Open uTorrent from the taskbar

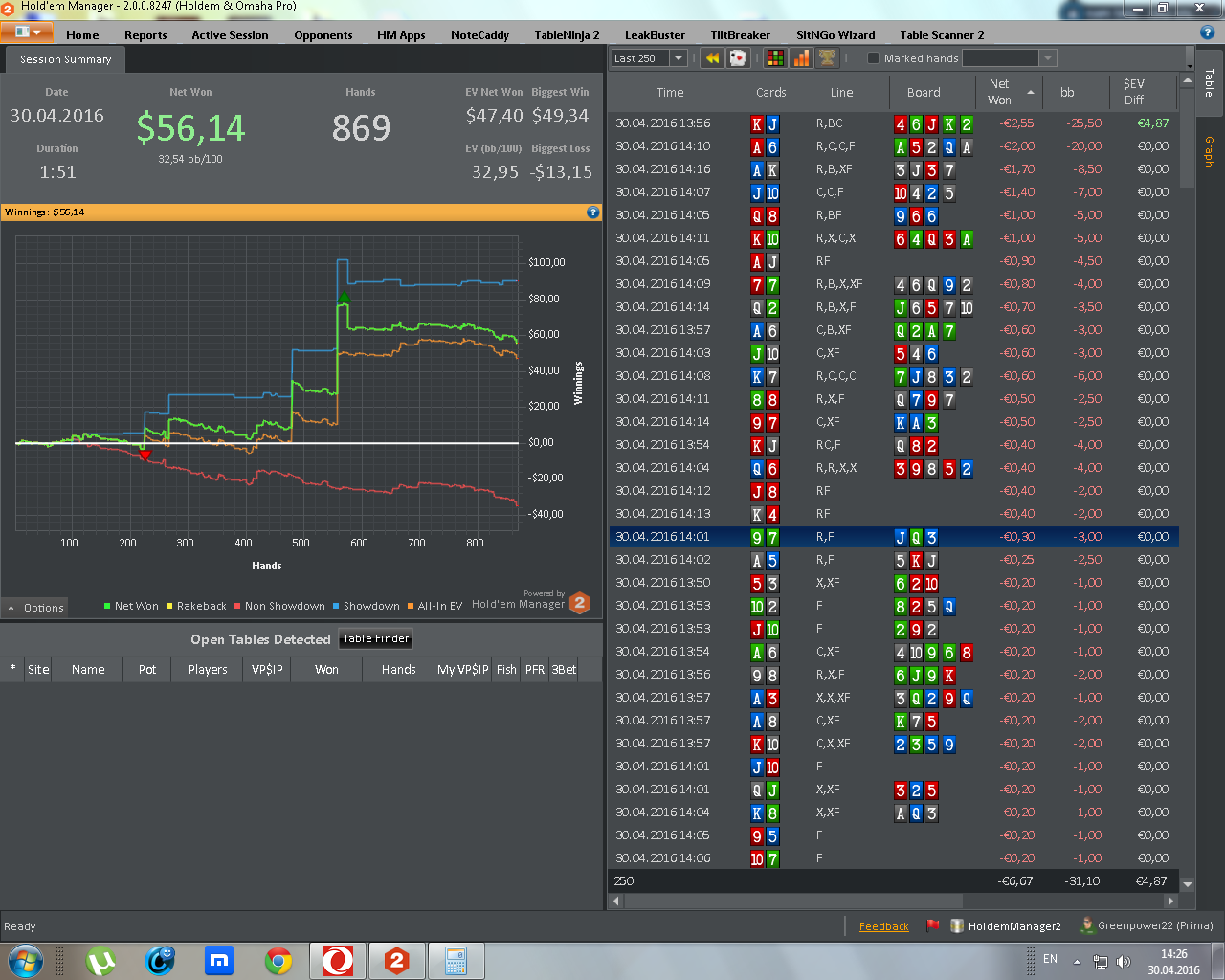pyautogui.click(x=100, y=961)
